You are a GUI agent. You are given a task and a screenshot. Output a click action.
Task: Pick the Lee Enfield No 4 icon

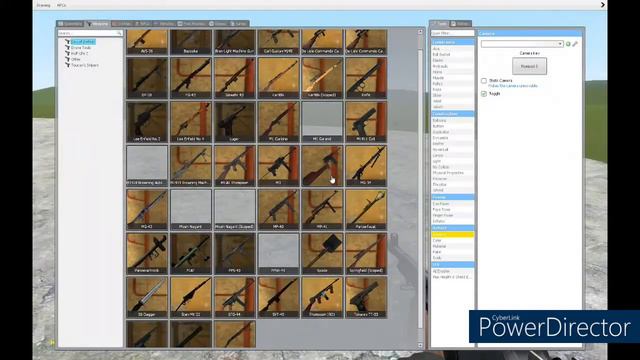pos(191,122)
